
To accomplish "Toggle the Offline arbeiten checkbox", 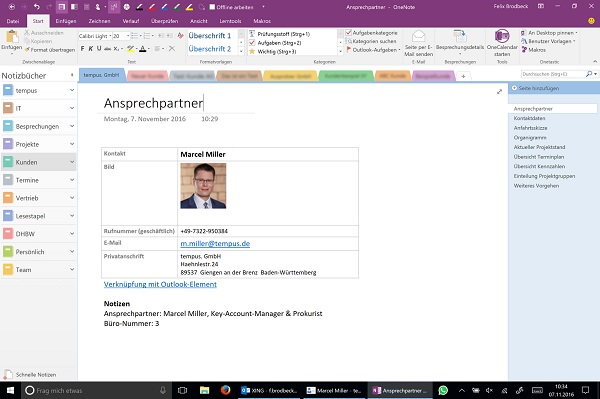I will point(212,7).
